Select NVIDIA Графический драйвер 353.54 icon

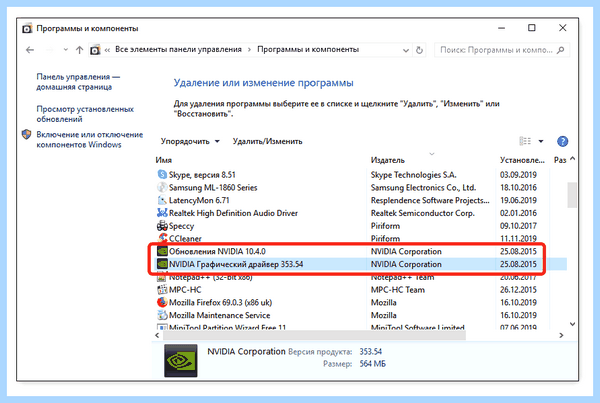tap(162, 264)
